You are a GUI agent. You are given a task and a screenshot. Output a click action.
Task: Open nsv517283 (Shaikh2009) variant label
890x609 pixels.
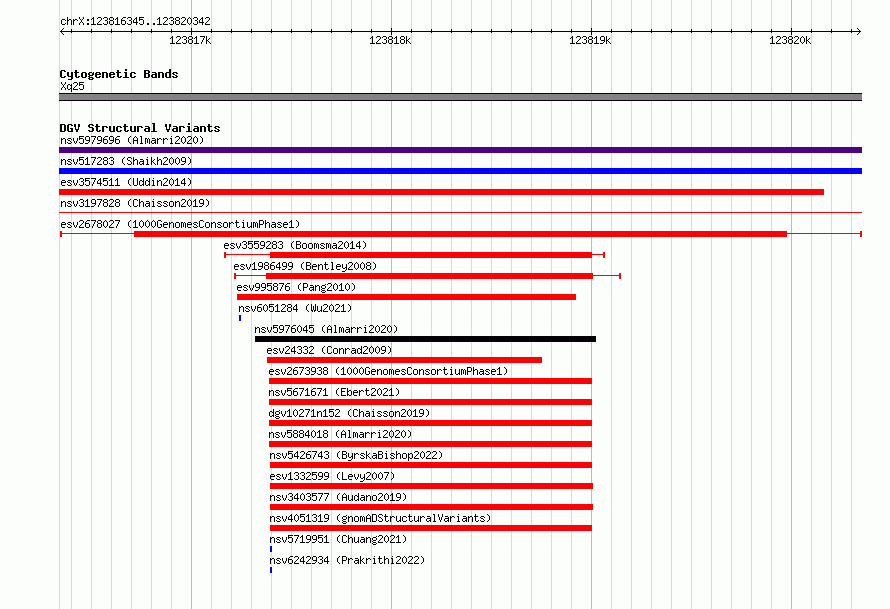[x=126, y=161]
